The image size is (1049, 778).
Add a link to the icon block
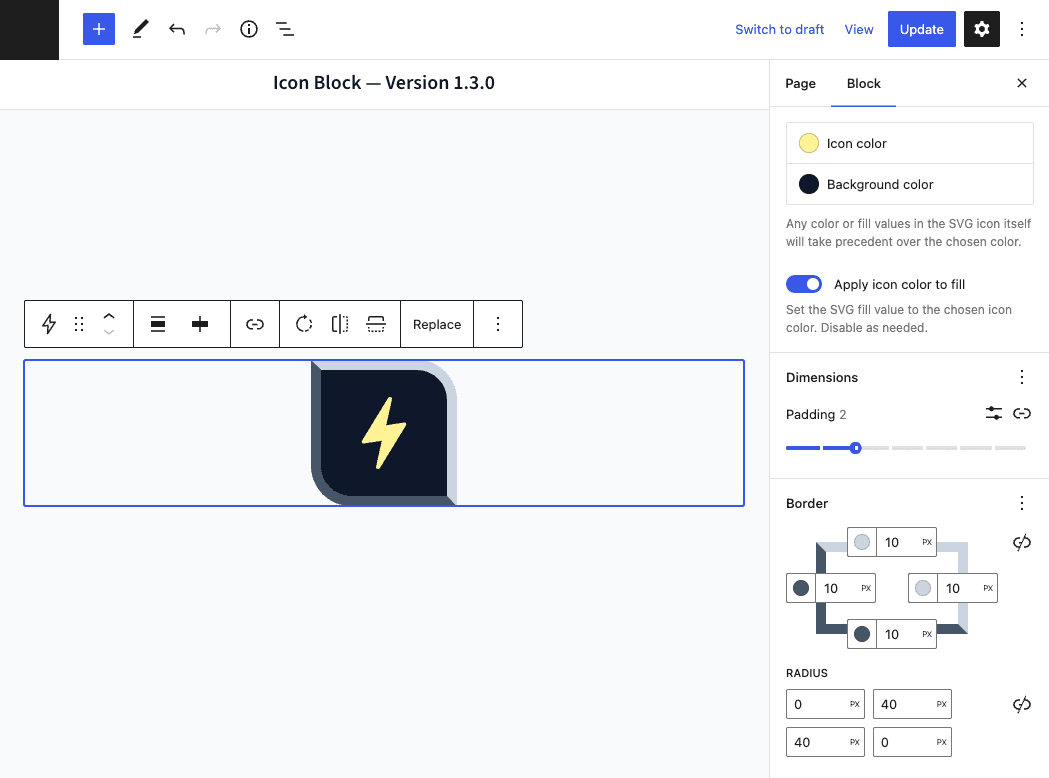pyautogui.click(x=254, y=323)
